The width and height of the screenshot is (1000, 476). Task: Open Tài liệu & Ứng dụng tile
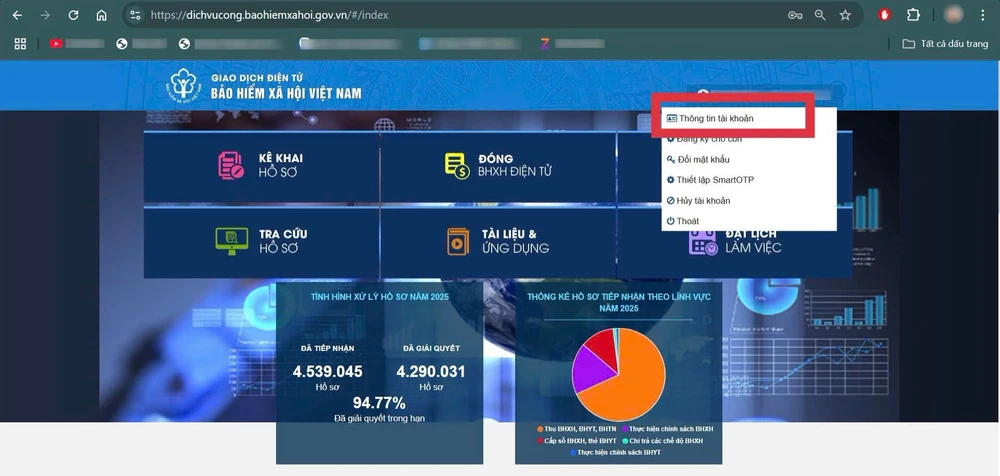(x=497, y=241)
